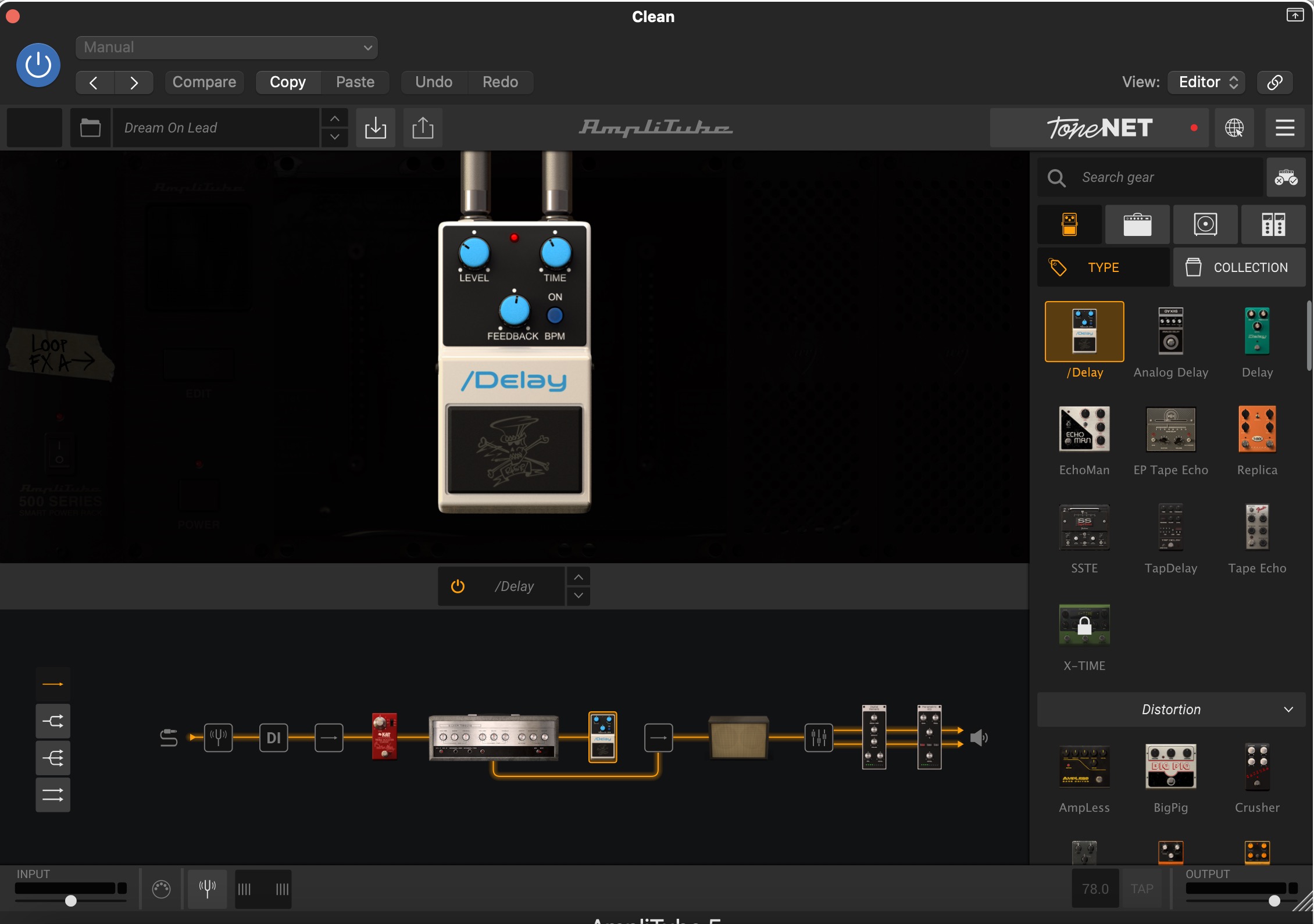
Task: Select the TapDelay pedal
Action: tap(1170, 527)
